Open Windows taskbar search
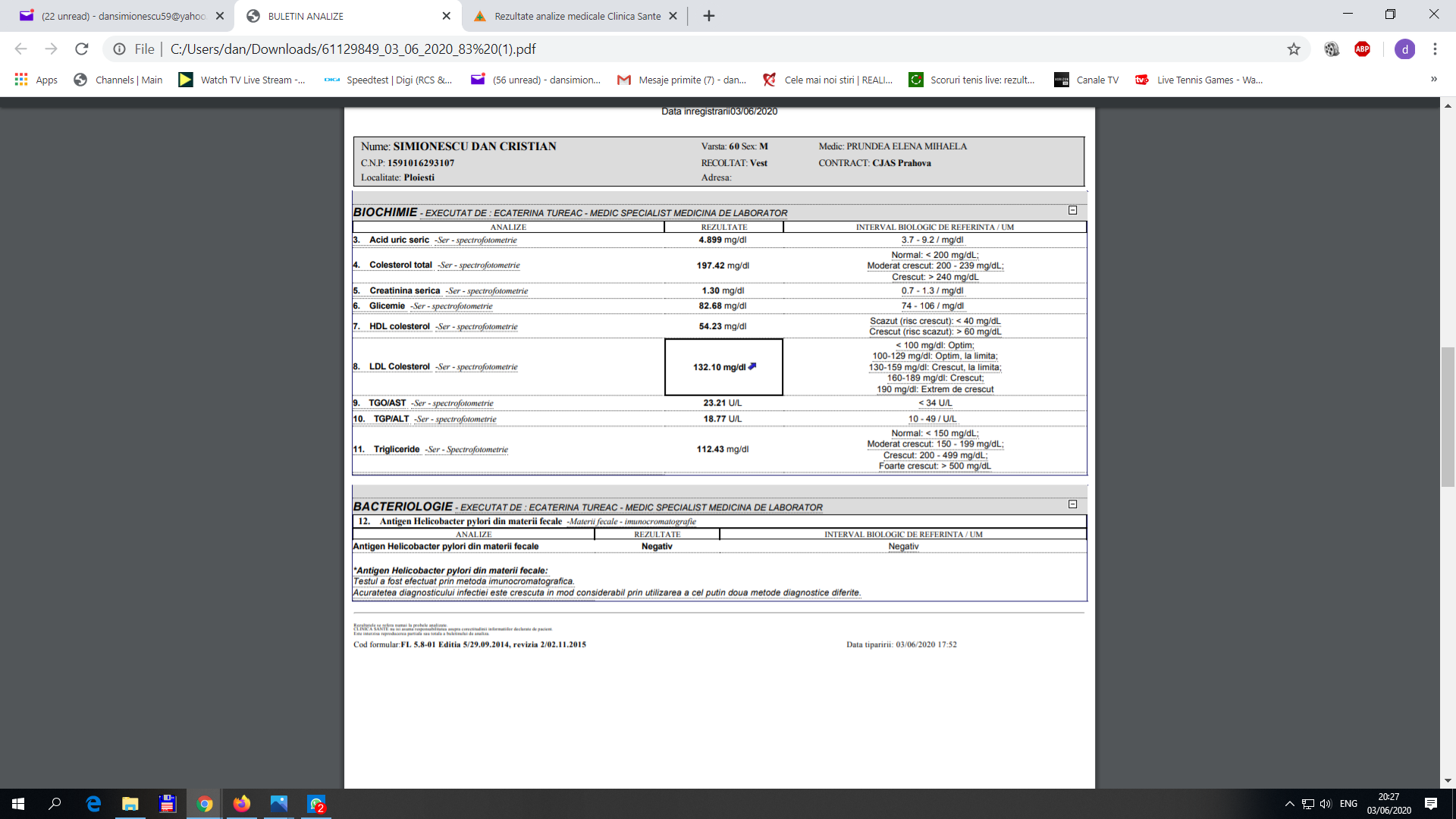 (55, 804)
